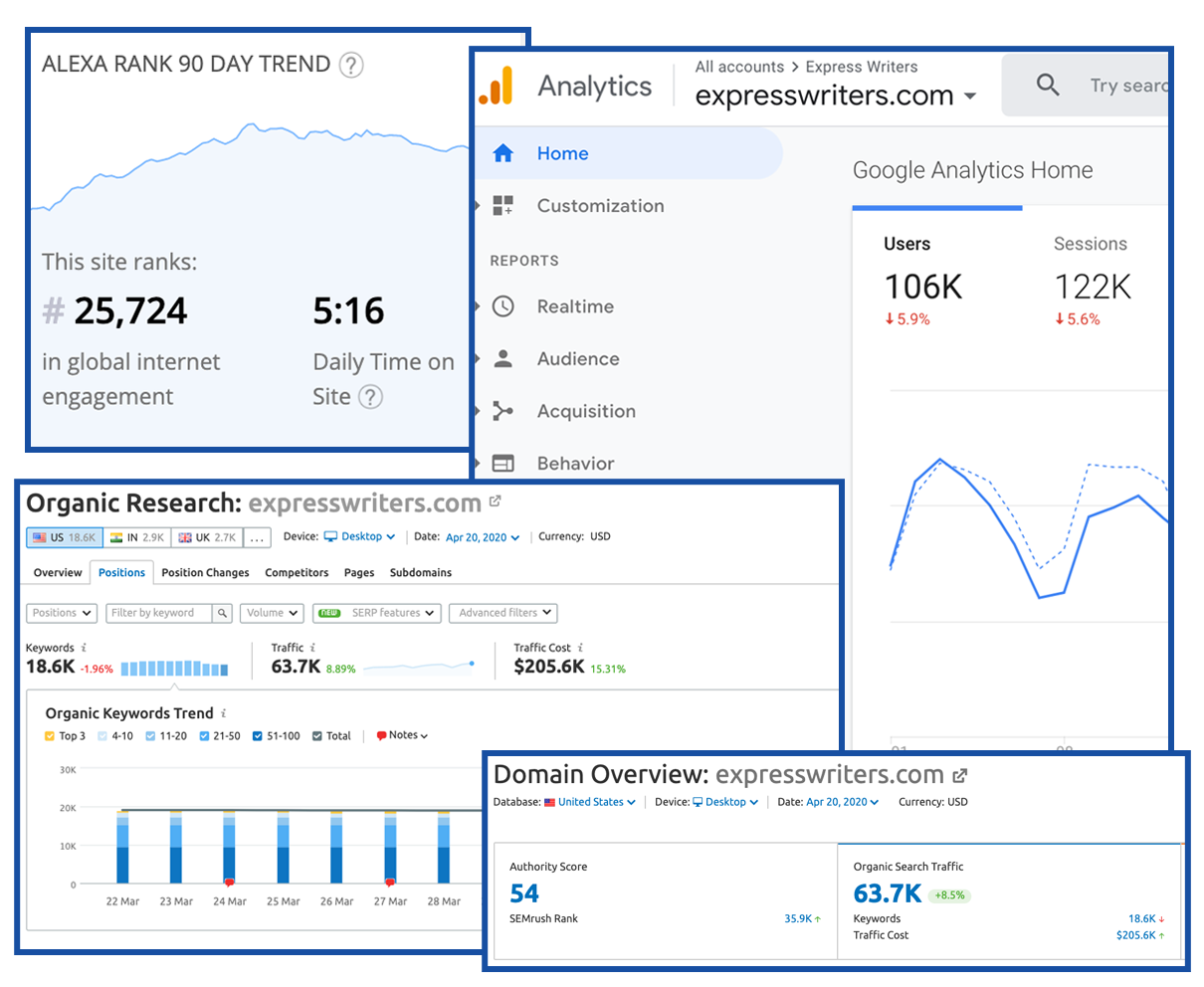Toggle the Total checkbox
This screenshot has width=1204, height=987.
(x=317, y=736)
